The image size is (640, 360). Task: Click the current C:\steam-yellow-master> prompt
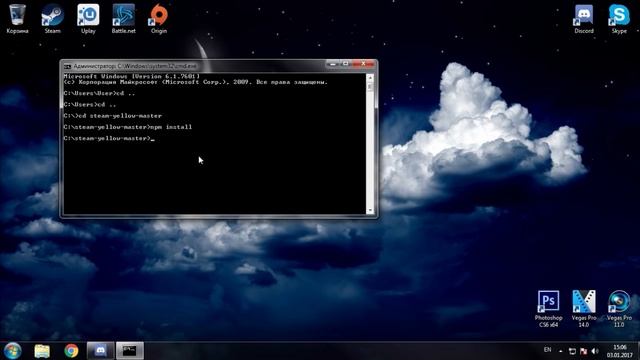pyautogui.click(x=109, y=138)
